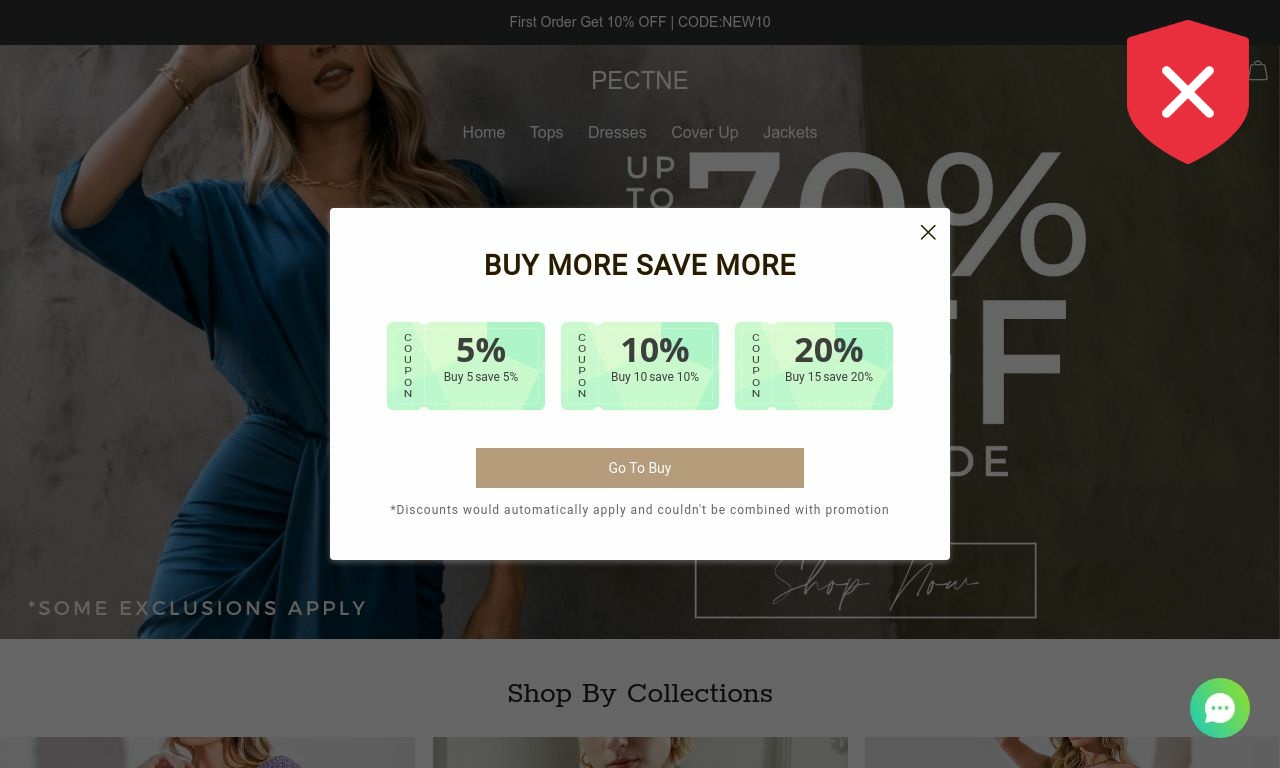Go to the Dresses category

point(617,132)
